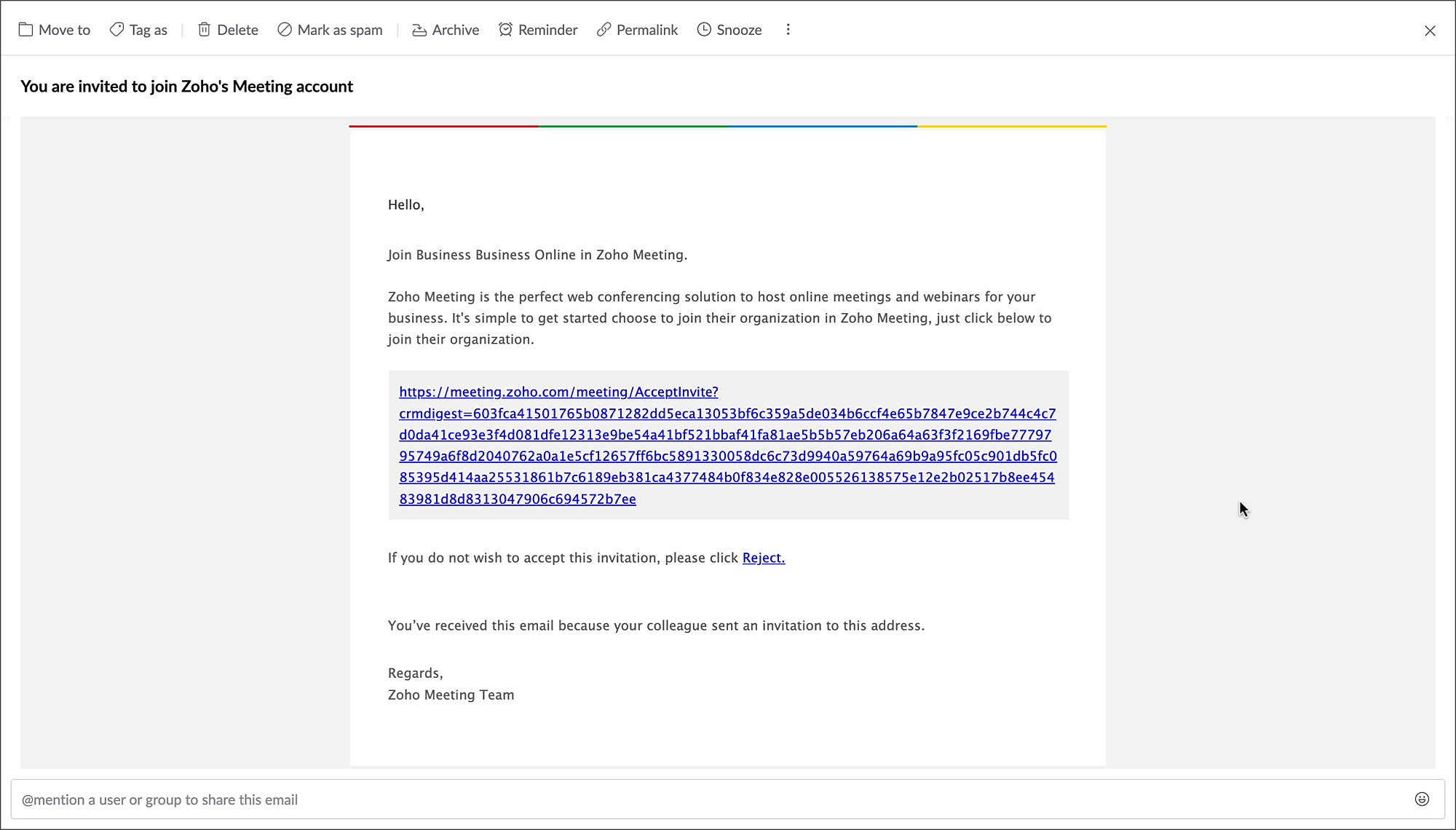Open the more options three-dot menu

(788, 30)
